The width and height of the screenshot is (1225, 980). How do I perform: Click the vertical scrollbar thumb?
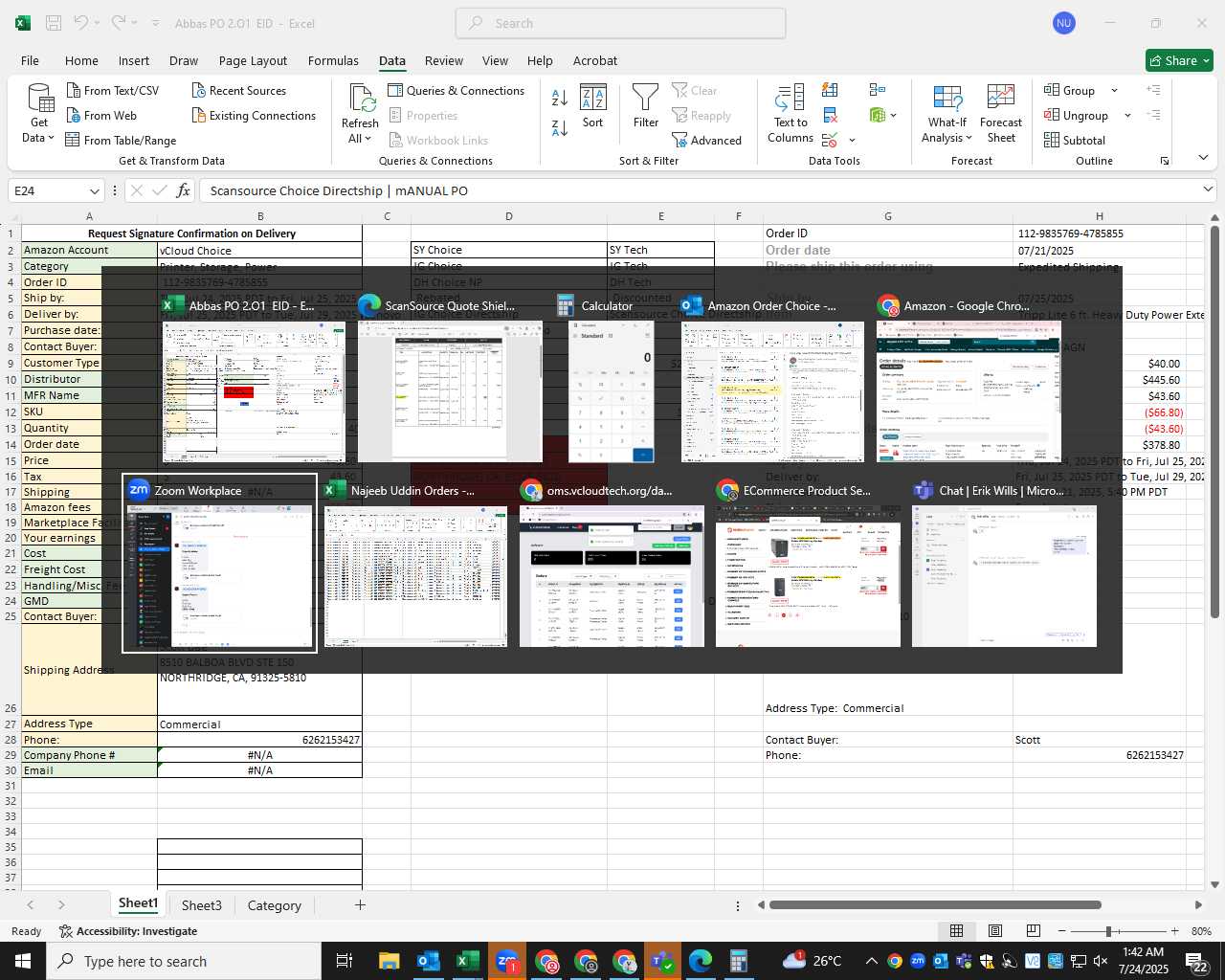[1215, 421]
